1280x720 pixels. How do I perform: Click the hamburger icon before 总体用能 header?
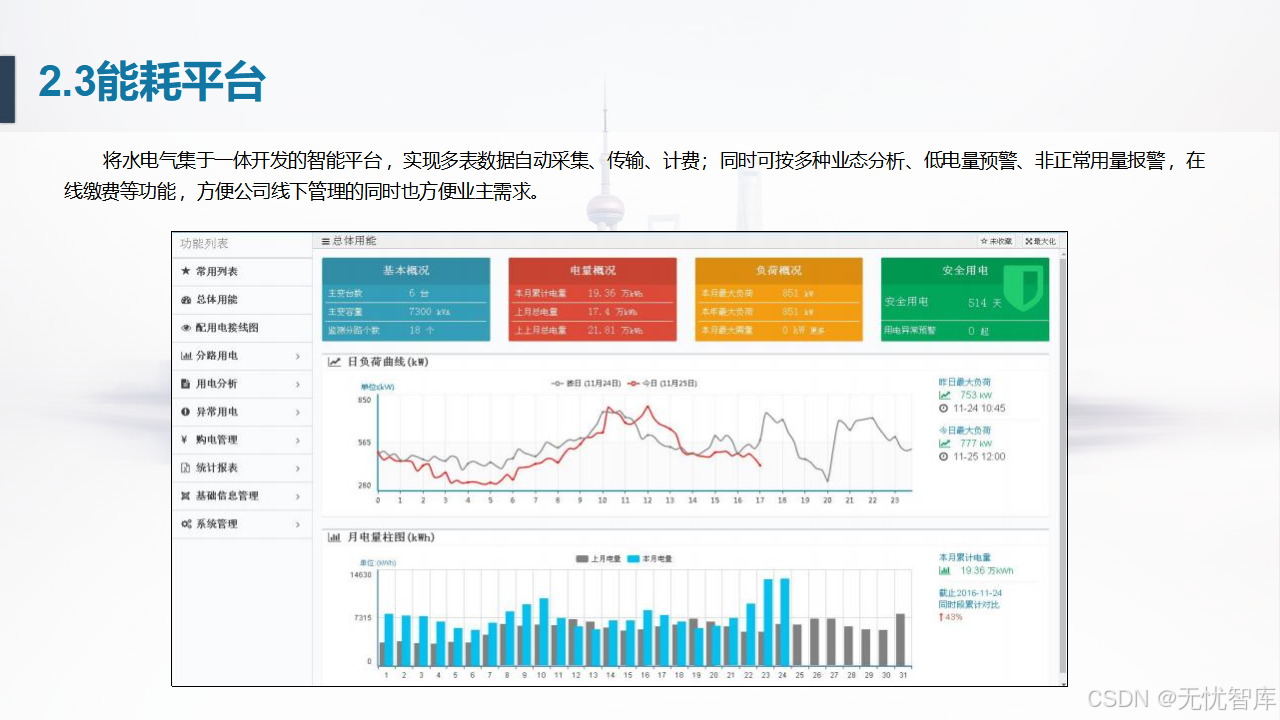tap(326, 241)
